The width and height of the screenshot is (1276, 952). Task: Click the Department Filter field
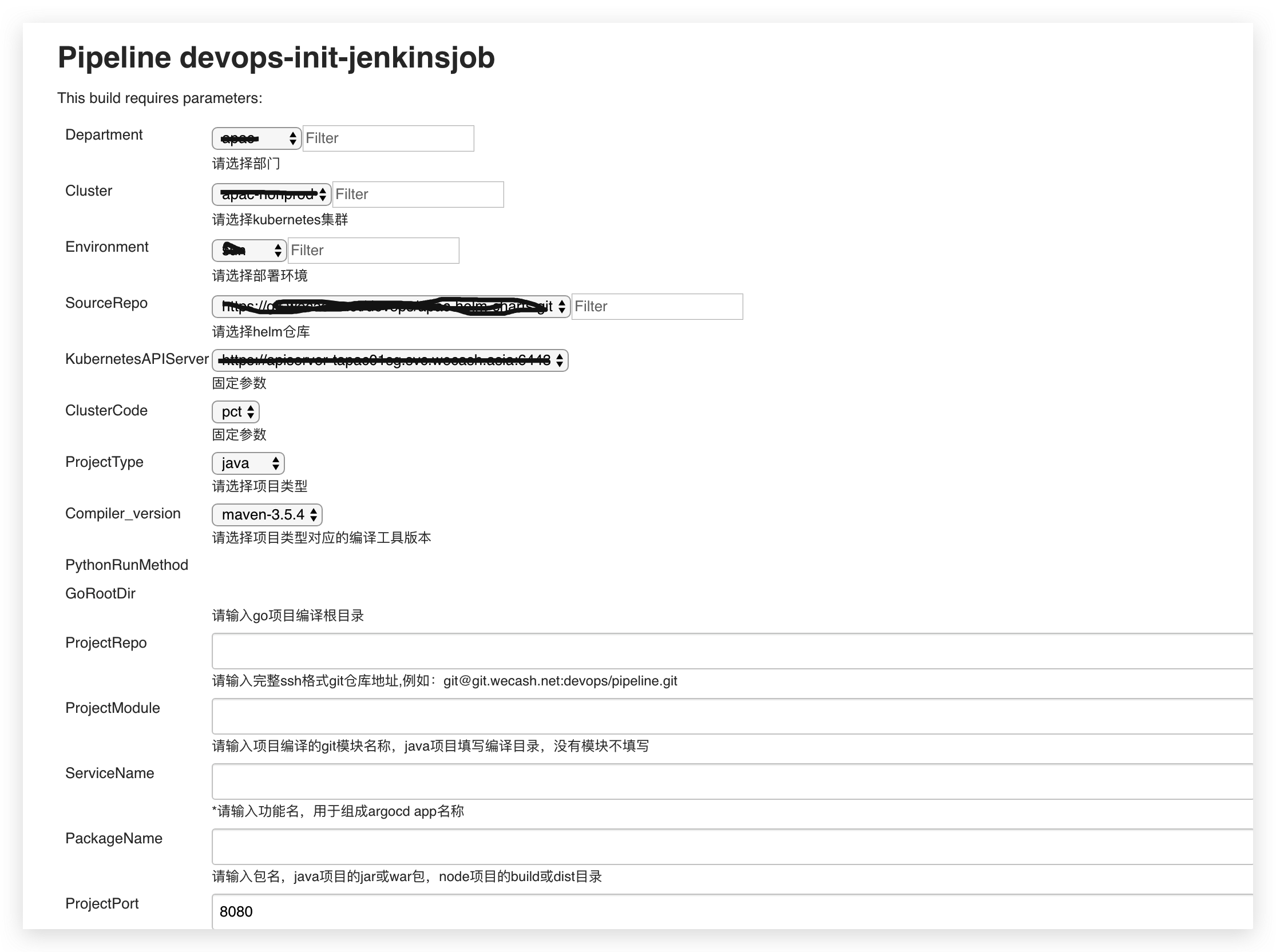click(388, 138)
